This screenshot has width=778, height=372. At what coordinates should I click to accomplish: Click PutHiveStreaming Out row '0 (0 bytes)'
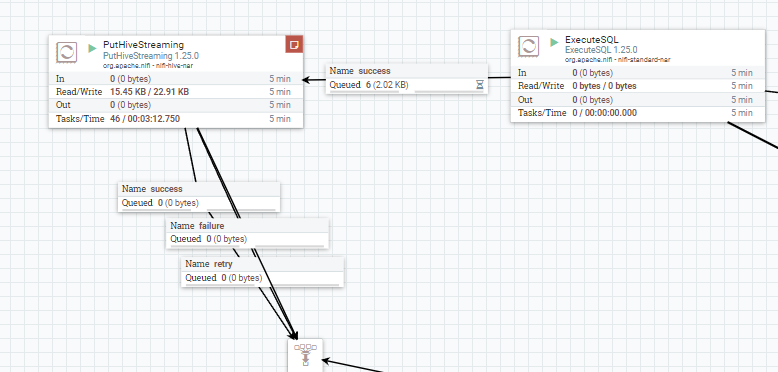click(130, 105)
